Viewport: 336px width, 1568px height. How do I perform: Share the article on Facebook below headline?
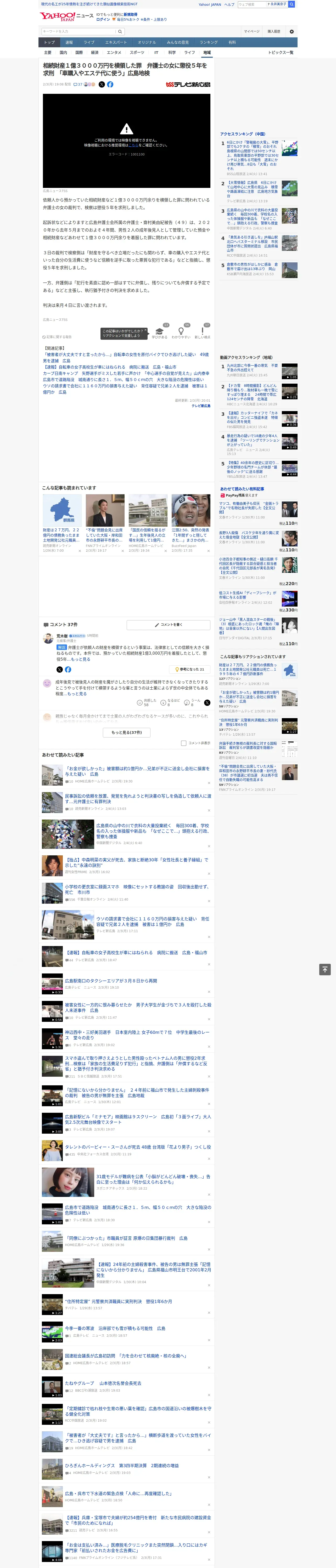[x=110, y=85]
